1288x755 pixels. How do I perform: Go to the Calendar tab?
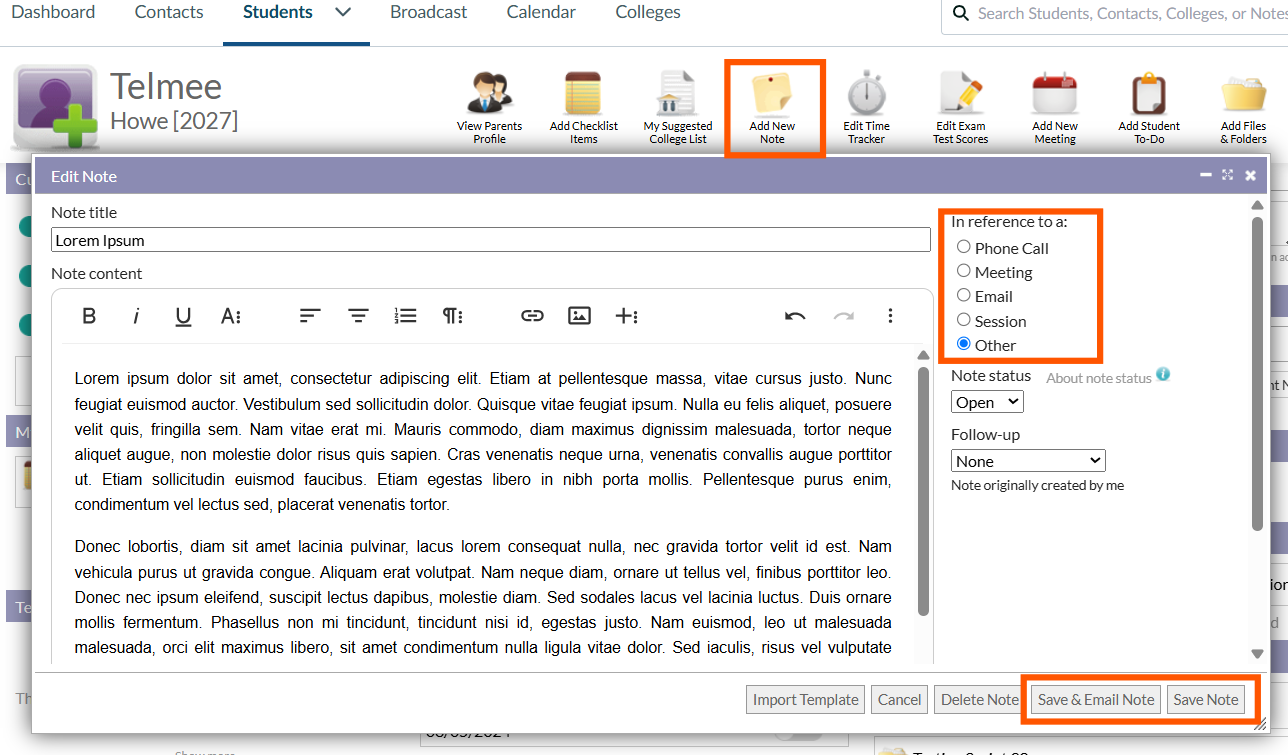[541, 13]
